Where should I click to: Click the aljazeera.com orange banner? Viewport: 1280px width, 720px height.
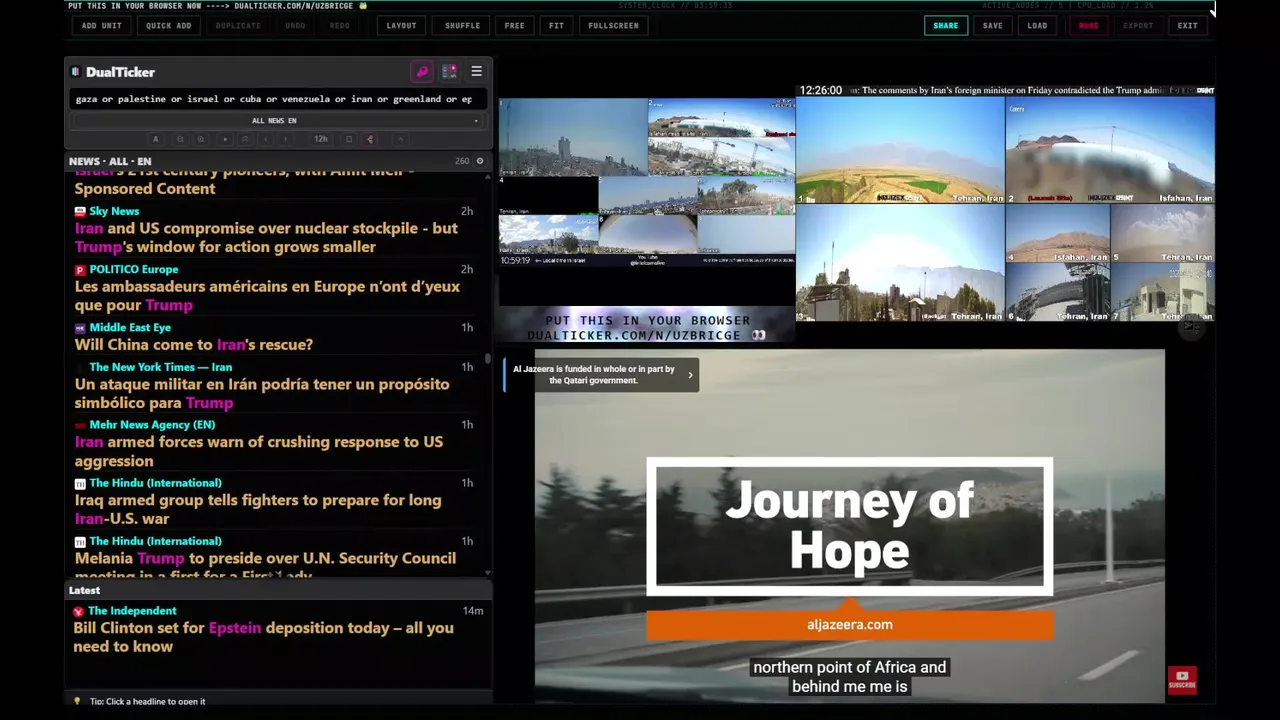click(849, 625)
